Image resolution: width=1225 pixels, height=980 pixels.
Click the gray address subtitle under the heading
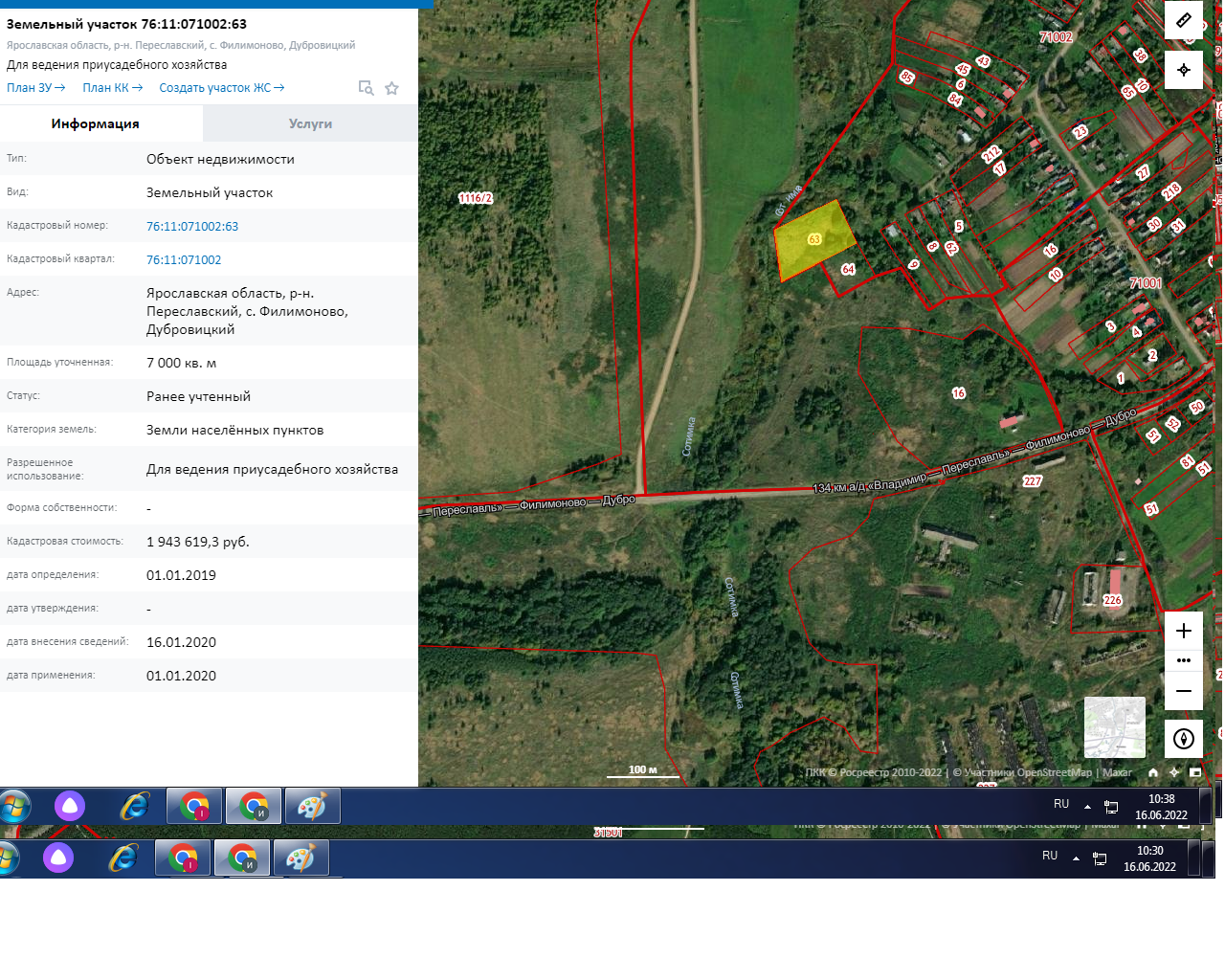[x=181, y=45]
